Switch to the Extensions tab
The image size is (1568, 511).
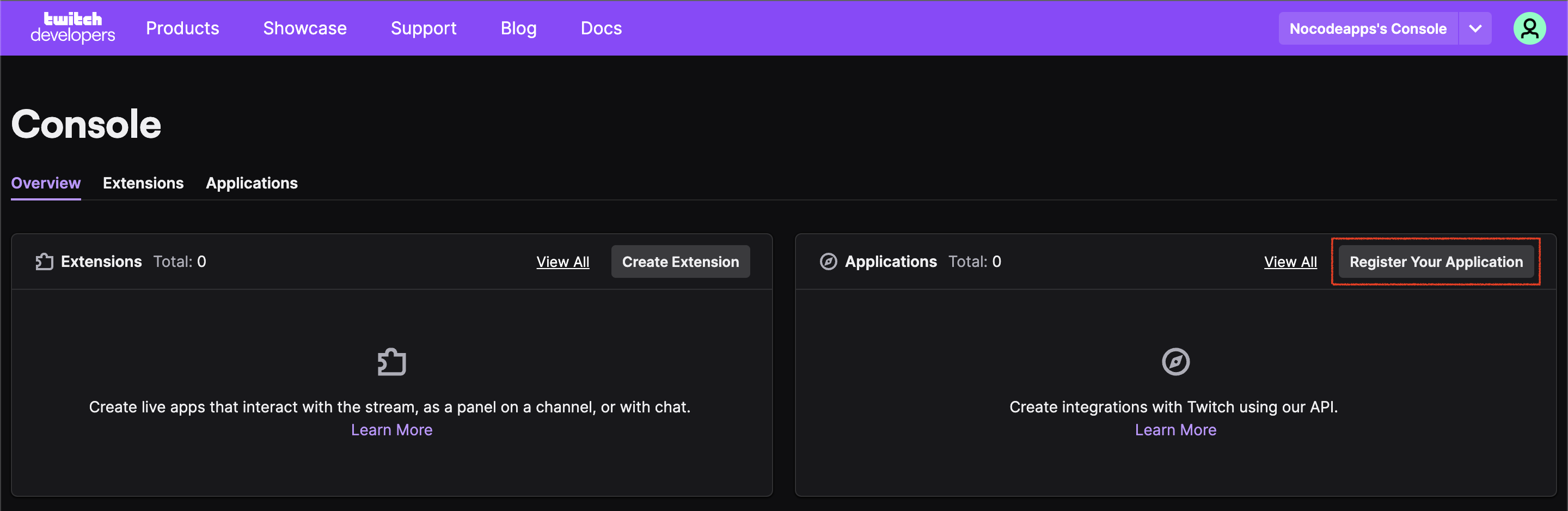pos(143,182)
